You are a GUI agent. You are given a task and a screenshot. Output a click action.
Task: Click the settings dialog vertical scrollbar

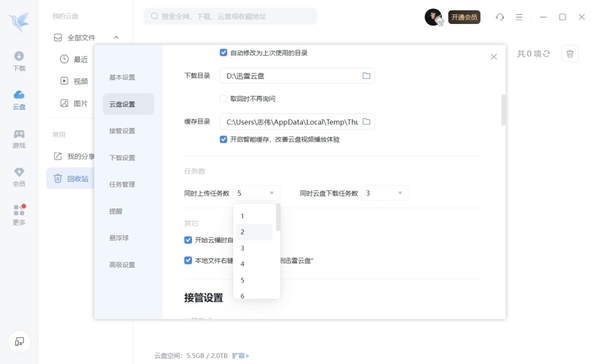pos(503,110)
